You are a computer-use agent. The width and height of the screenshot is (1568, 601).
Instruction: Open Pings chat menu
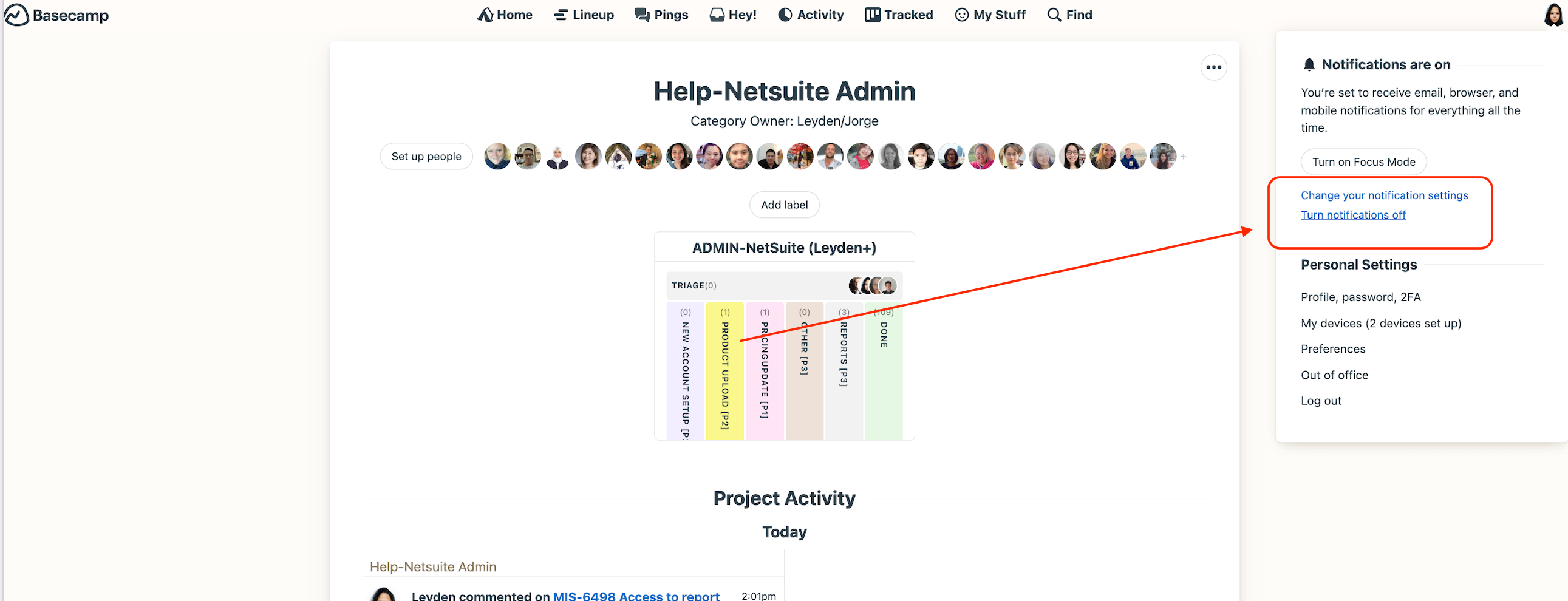661,15
